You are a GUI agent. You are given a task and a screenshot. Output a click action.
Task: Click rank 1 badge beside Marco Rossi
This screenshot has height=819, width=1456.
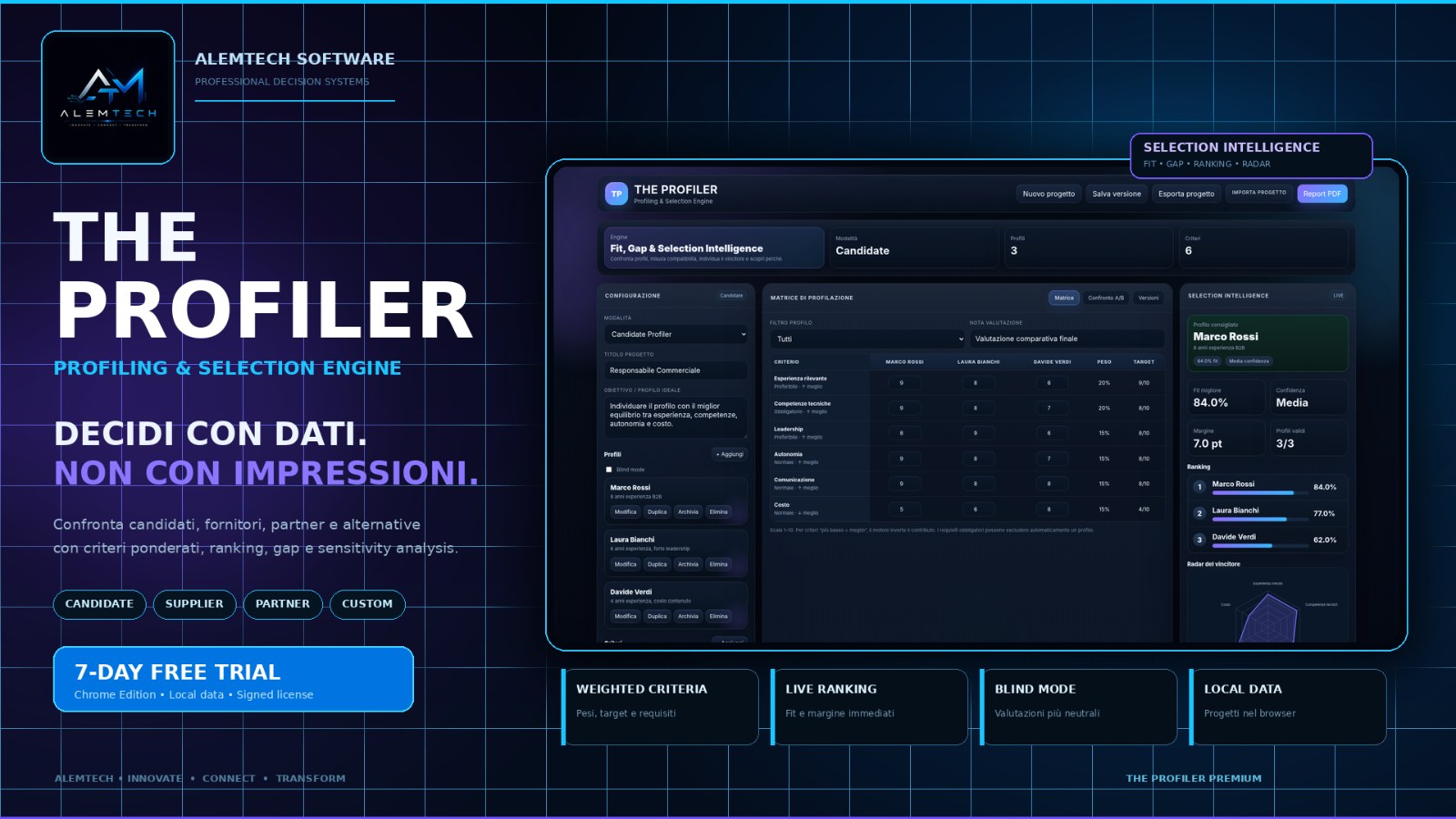(x=1199, y=487)
